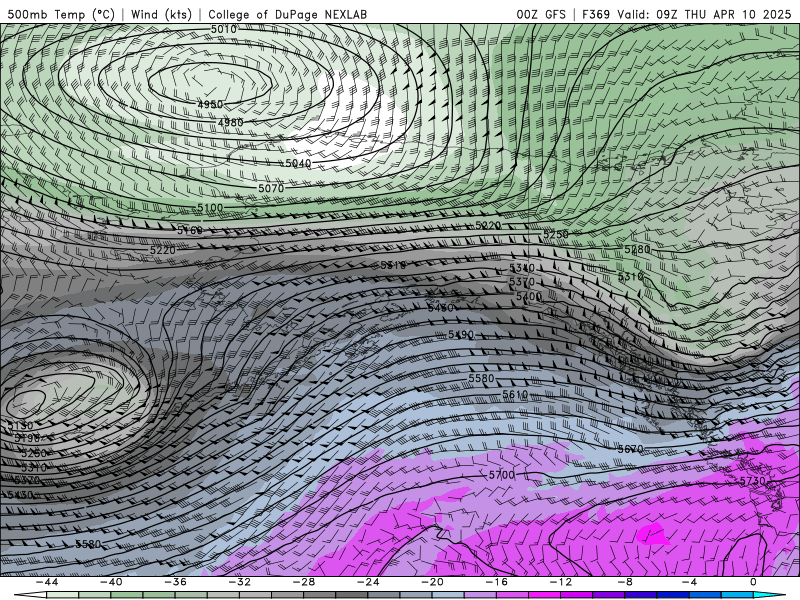Click the 5070 contour label
The width and height of the screenshot is (800, 600).
[271, 189]
